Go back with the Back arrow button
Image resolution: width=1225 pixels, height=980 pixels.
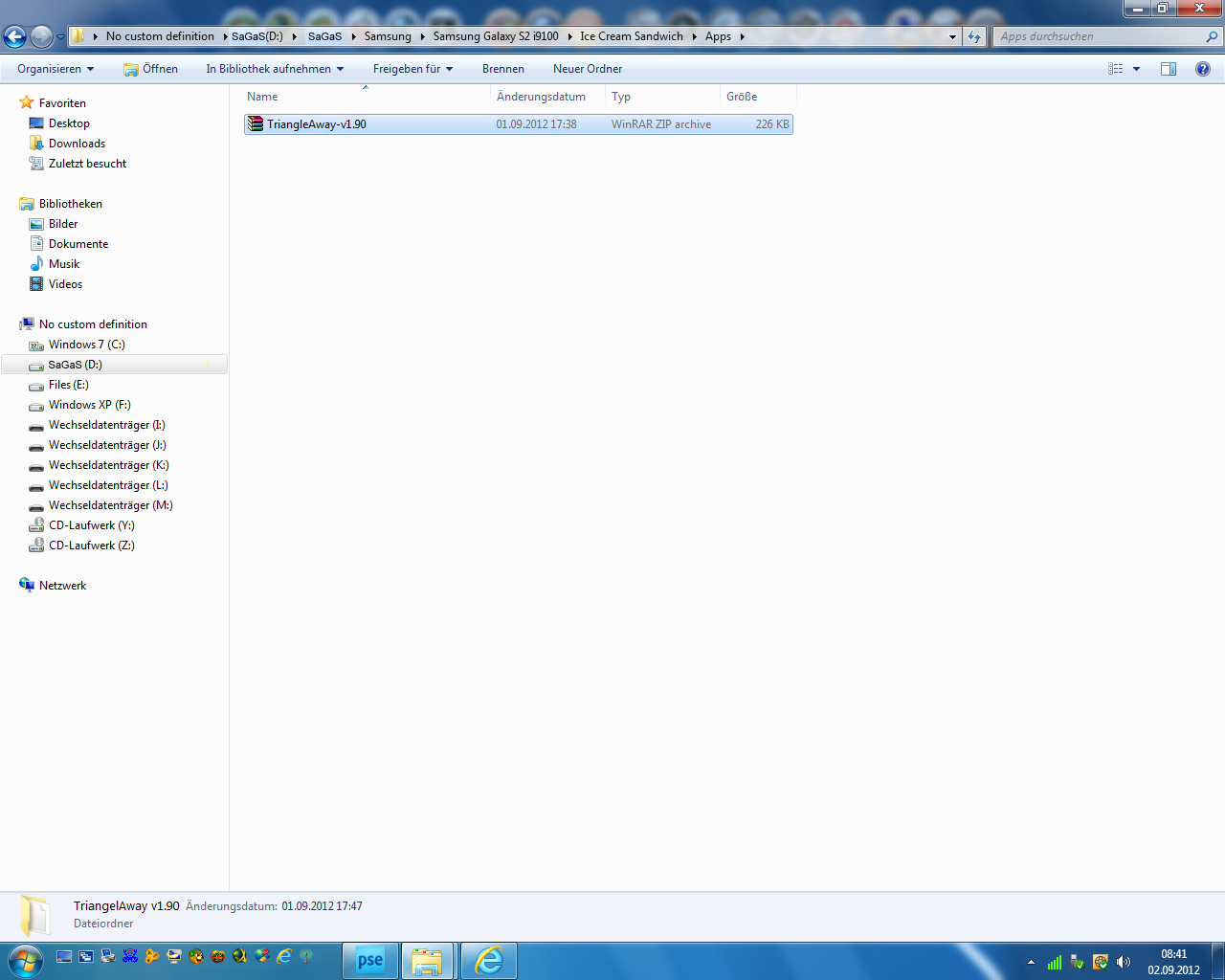click(x=14, y=36)
